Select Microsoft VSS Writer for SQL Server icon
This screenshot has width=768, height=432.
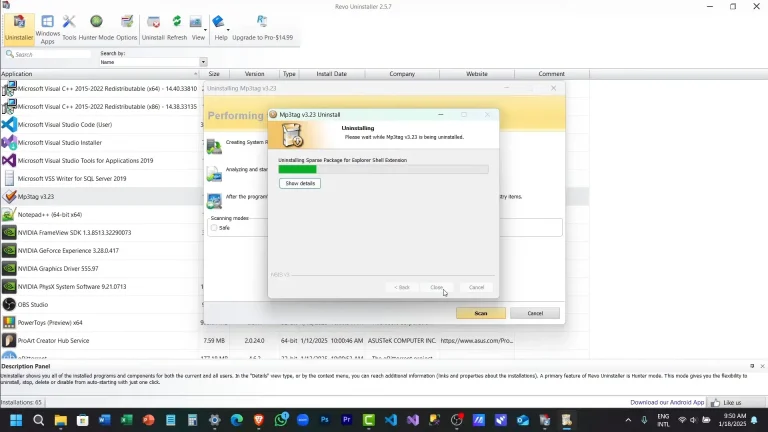pos(9,178)
